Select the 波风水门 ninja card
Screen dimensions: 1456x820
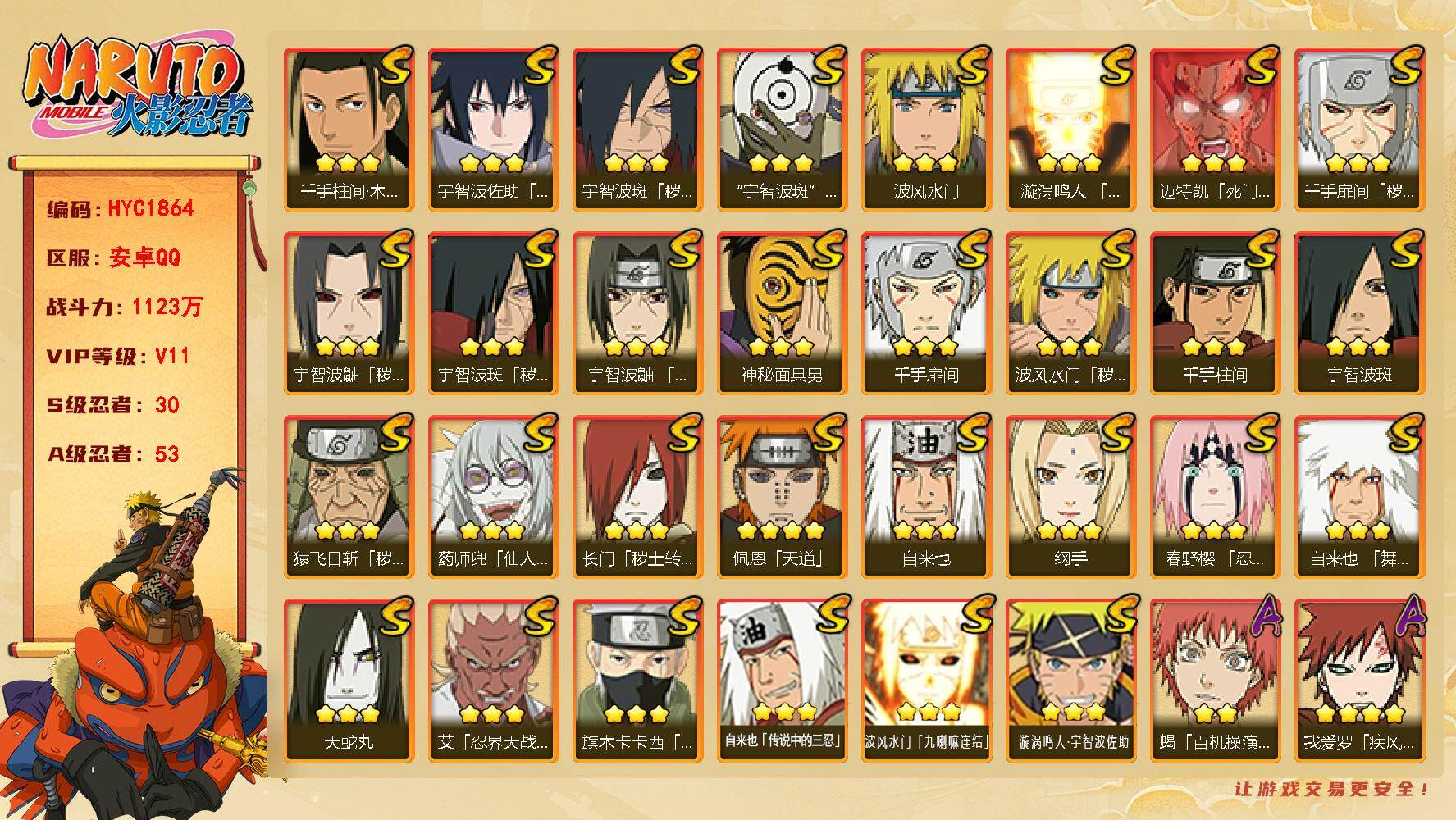click(x=926, y=130)
